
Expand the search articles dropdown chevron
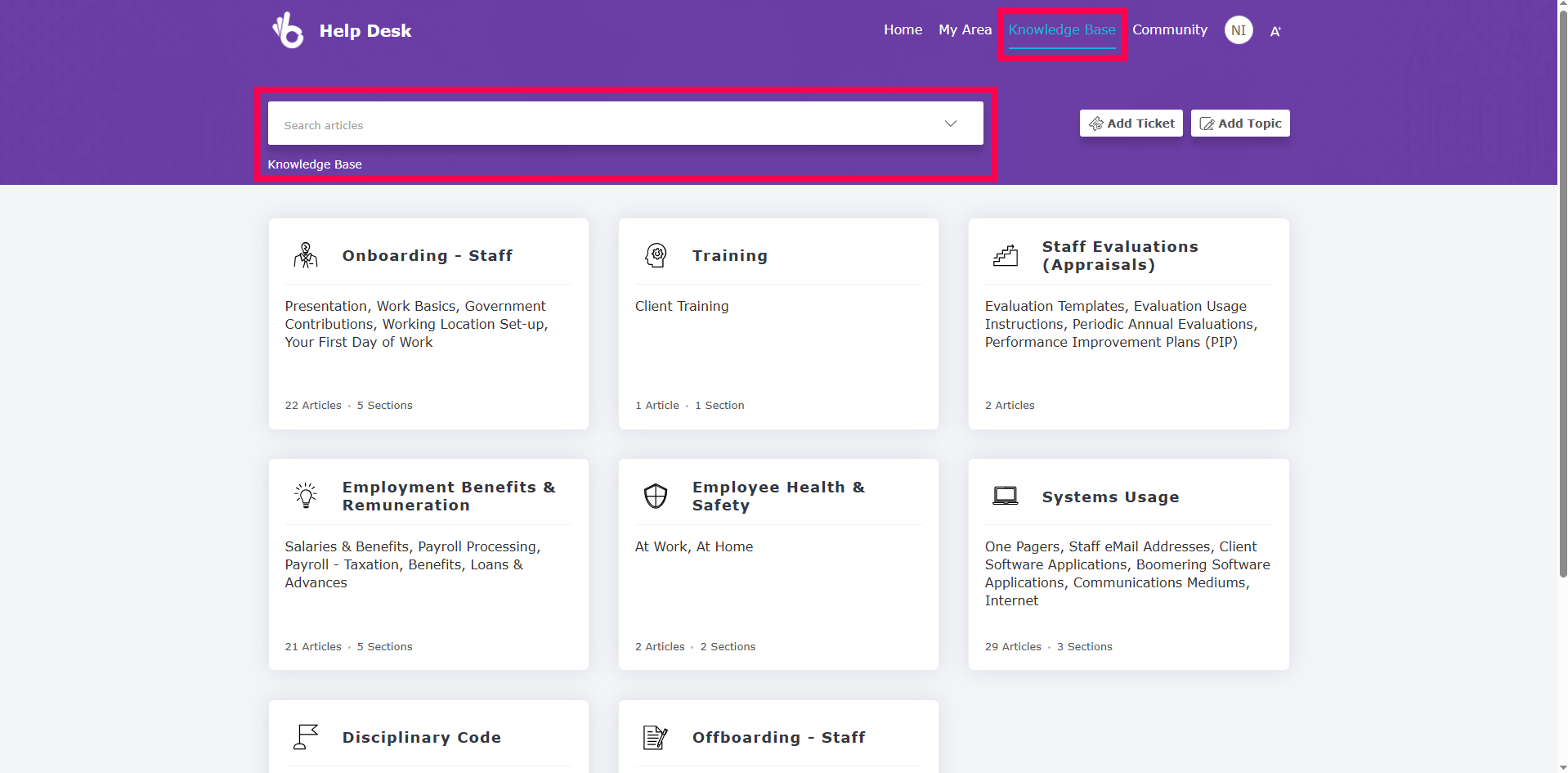coord(951,124)
